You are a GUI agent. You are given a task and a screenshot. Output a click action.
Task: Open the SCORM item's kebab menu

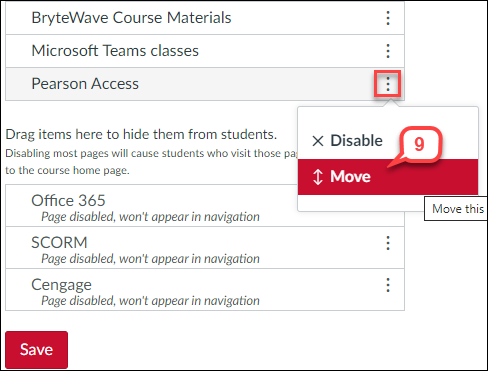click(x=388, y=243)
